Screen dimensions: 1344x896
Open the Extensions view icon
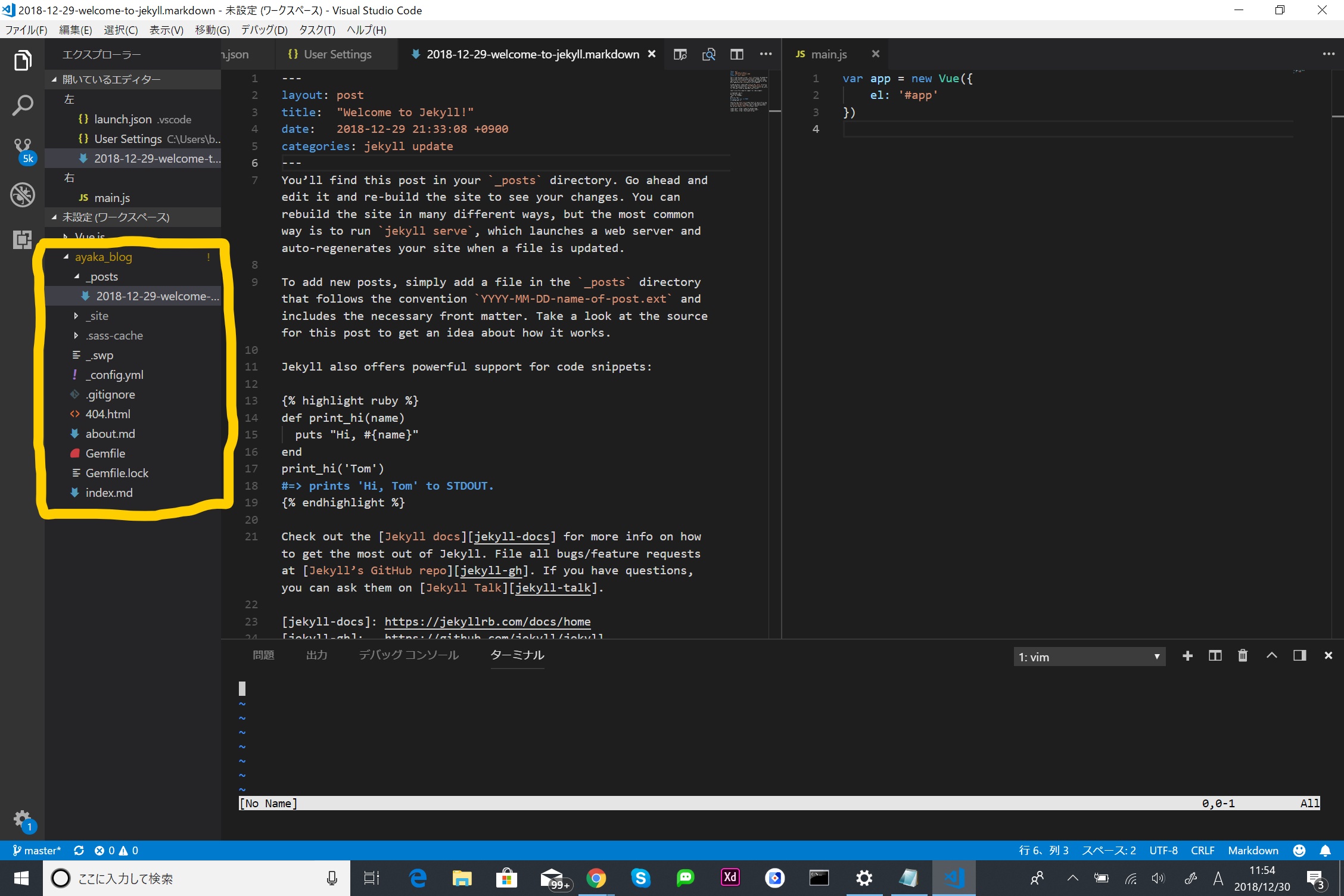pyautogui.click(x=23, y=239)
